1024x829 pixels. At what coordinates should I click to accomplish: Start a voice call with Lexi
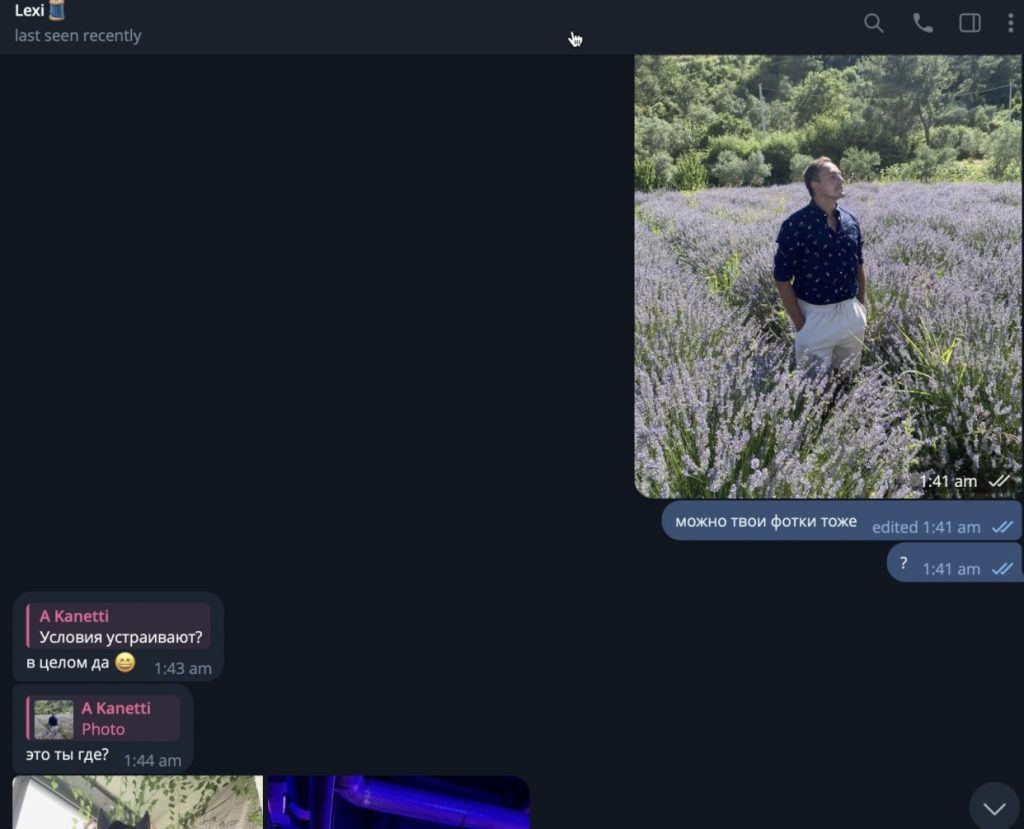click(922, 23)
